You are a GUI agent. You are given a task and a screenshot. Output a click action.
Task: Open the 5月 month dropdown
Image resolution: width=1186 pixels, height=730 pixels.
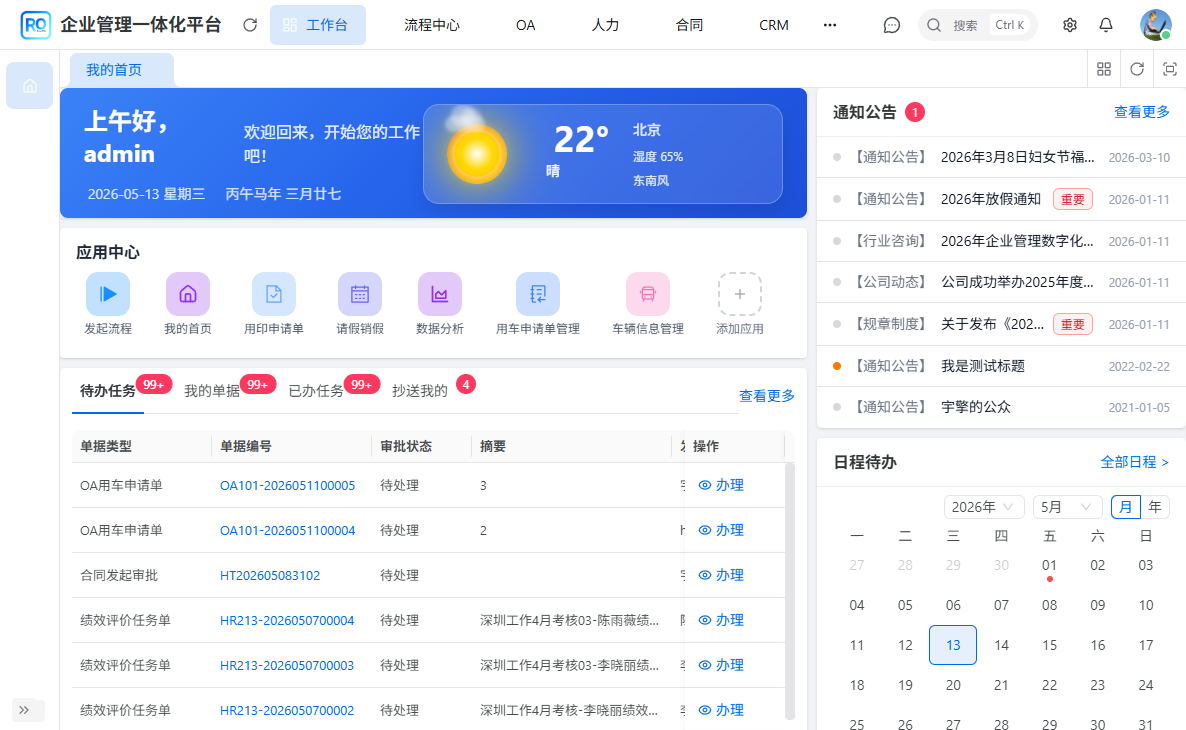pos(1065,507)
